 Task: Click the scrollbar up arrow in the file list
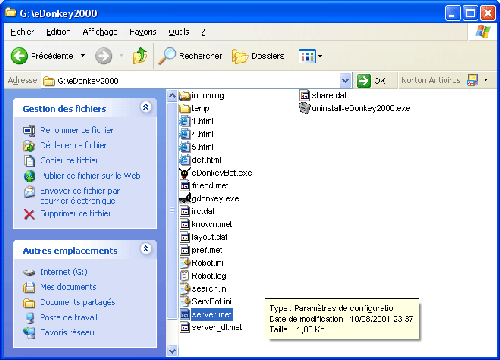click(x=172, y=96)
